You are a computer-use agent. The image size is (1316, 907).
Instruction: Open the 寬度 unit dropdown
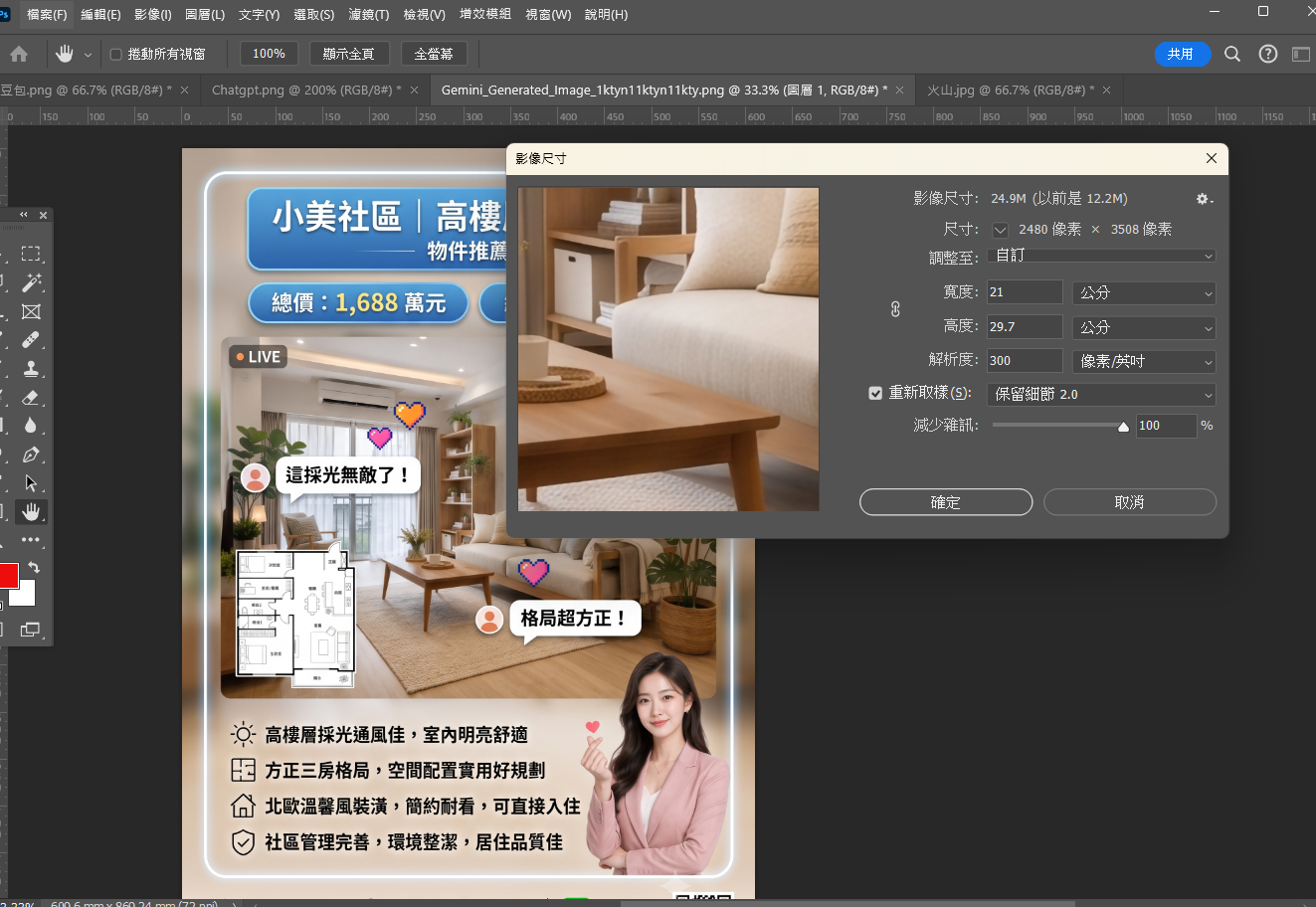(1144, 292)
